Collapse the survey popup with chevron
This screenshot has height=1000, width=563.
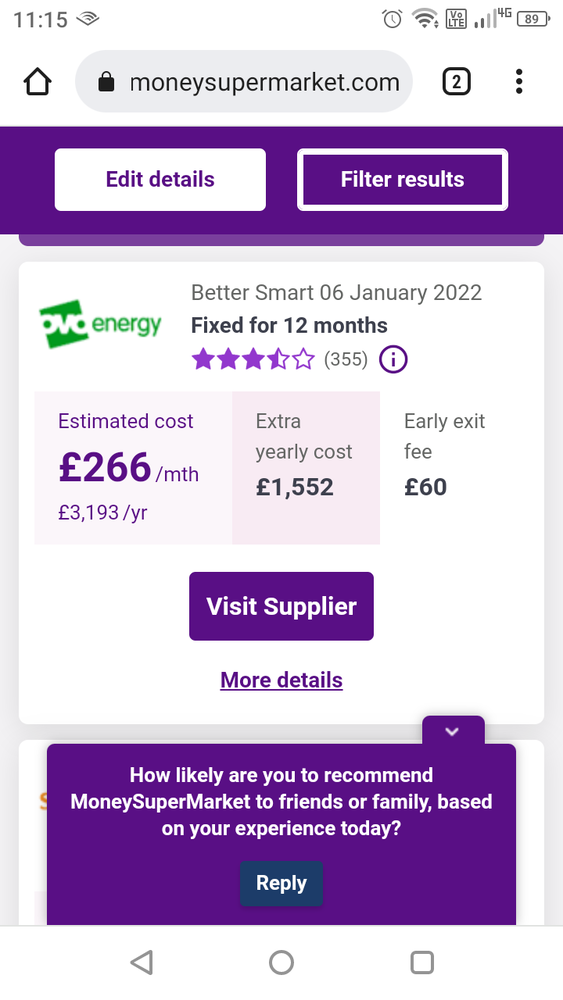[x=453, y=731]
